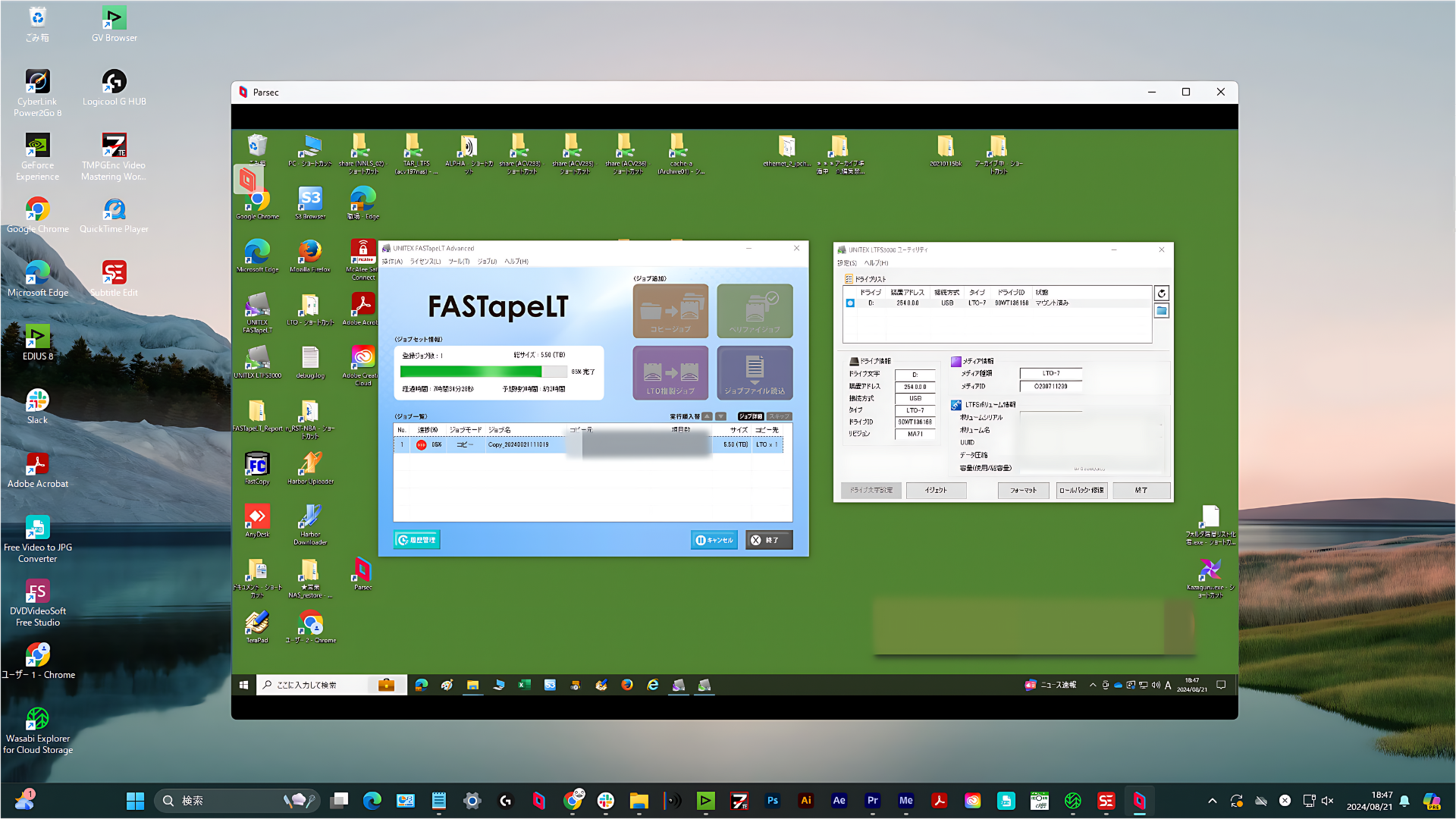Image resolution: width=1456 pixels, height=819 pixels.
Task: Toggle the スキップ skip option
Action: (x=779, y=416)
